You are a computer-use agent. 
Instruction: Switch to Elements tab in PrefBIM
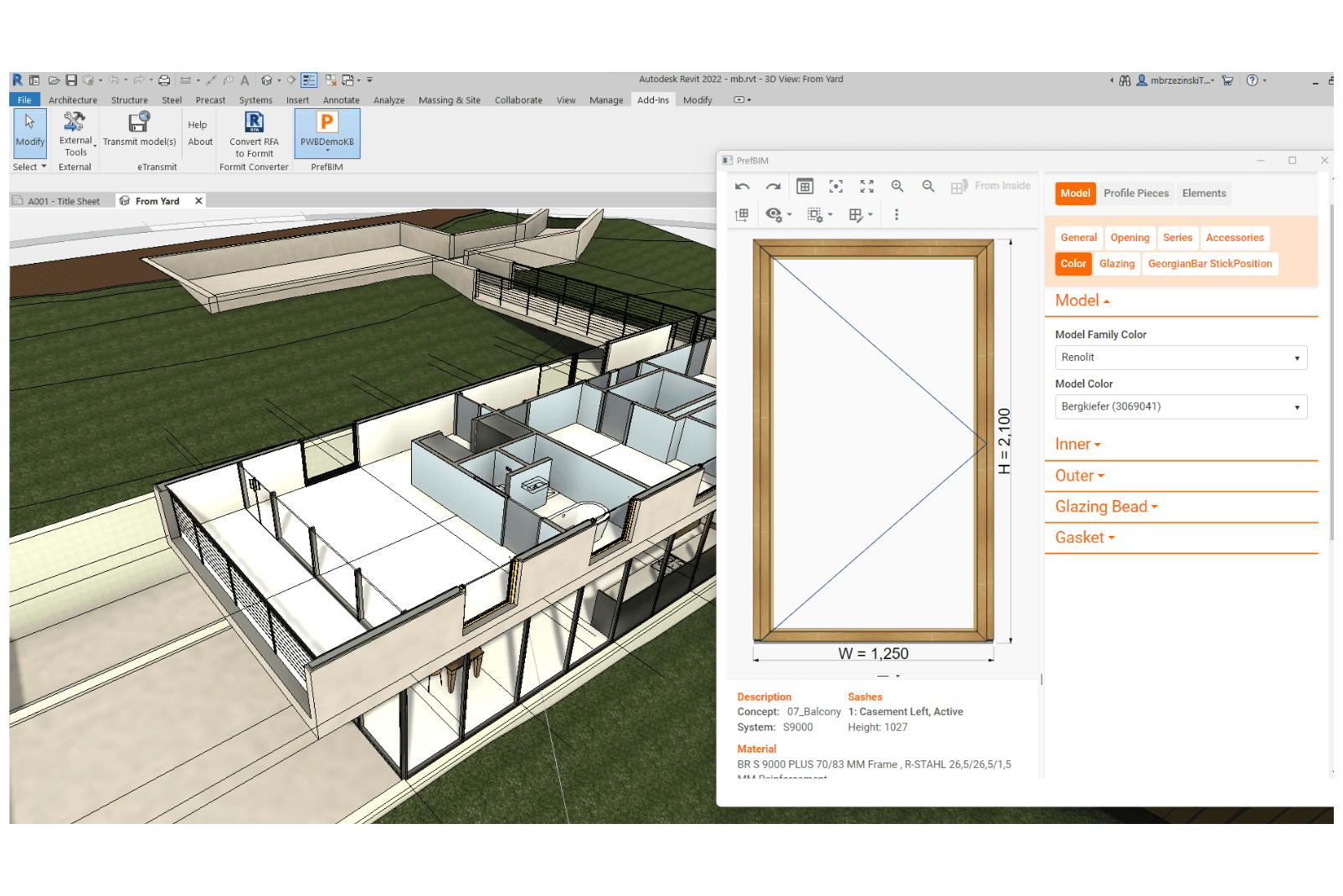coord(1204,193)
